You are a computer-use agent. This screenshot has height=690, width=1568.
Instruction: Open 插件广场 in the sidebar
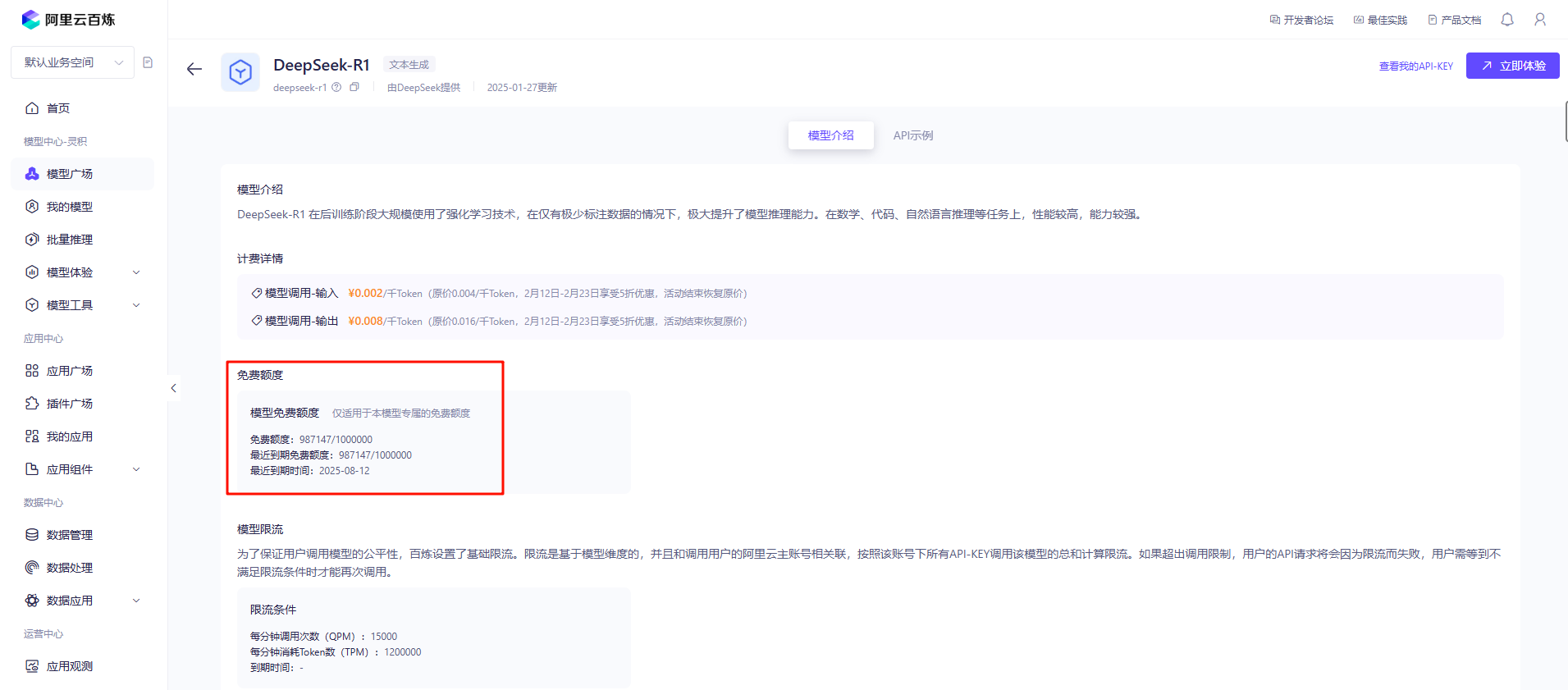pos(82,404)
